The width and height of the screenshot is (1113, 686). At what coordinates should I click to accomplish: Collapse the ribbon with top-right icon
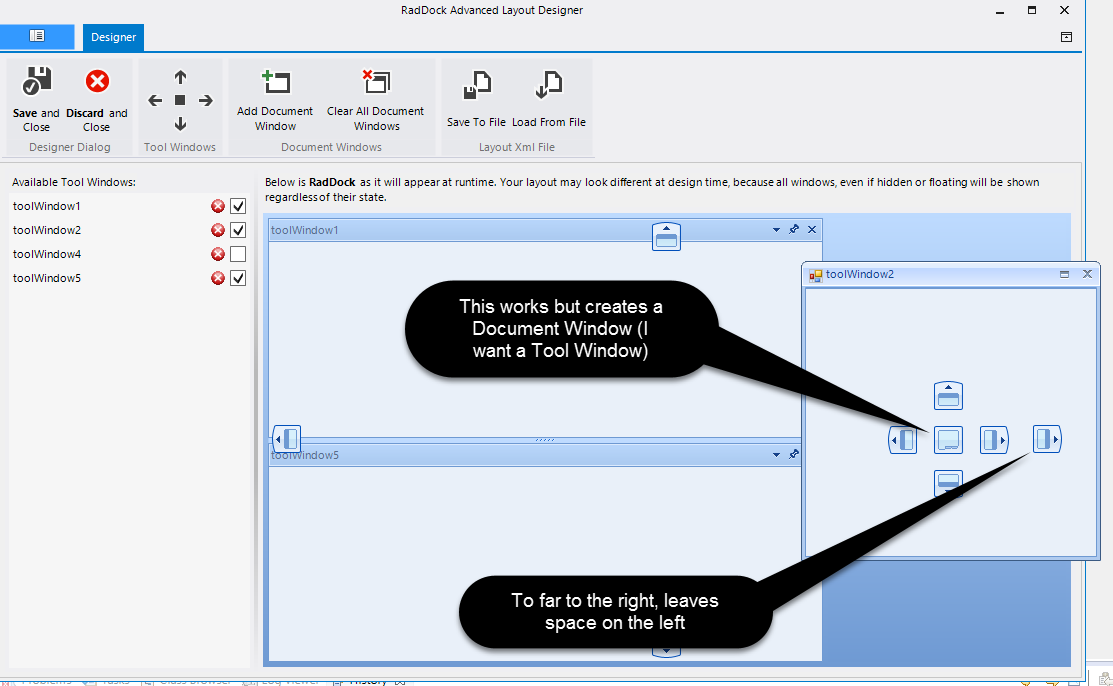click(x=1066, y=37)
